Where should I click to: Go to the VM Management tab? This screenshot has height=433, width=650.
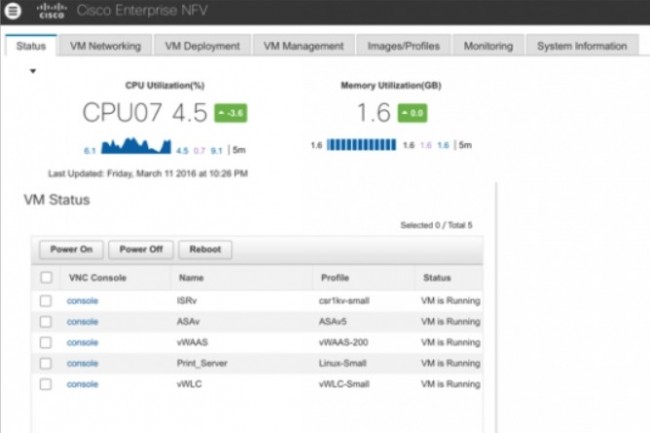point(303,46)
